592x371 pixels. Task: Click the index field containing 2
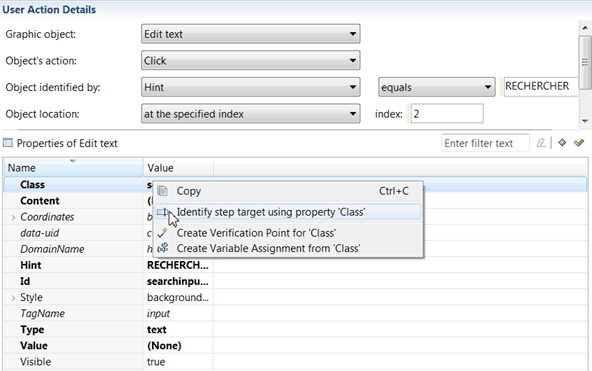(447, 114)
